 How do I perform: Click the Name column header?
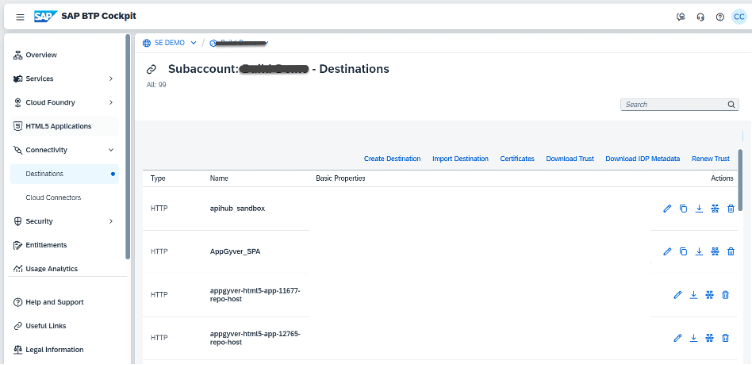(x=219, y=178)
